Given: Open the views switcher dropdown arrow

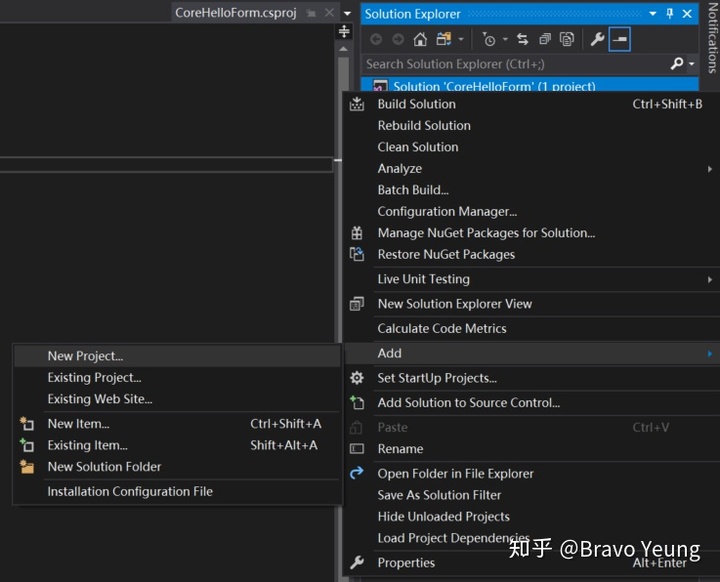Looking at the screenshot, I should (x=461, y=40).
